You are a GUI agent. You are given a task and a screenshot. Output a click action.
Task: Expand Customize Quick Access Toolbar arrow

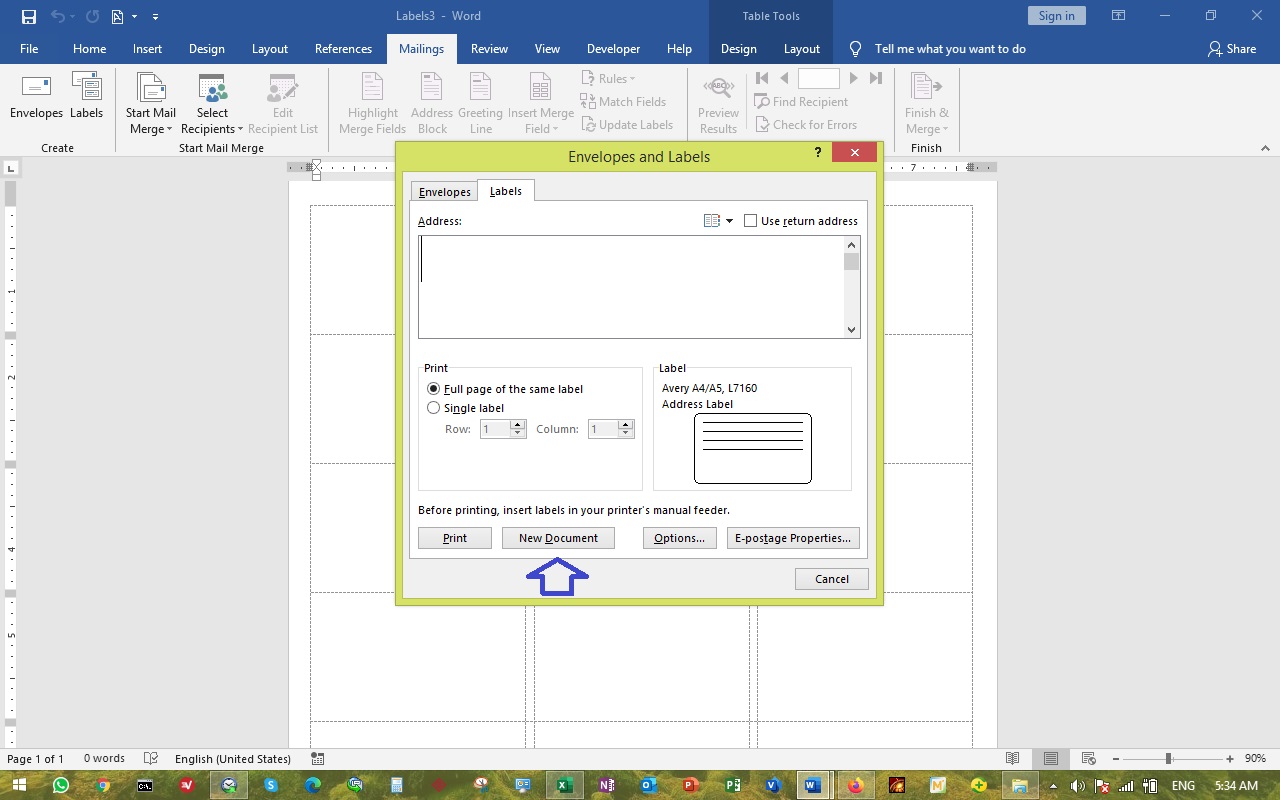coord(155,17)
